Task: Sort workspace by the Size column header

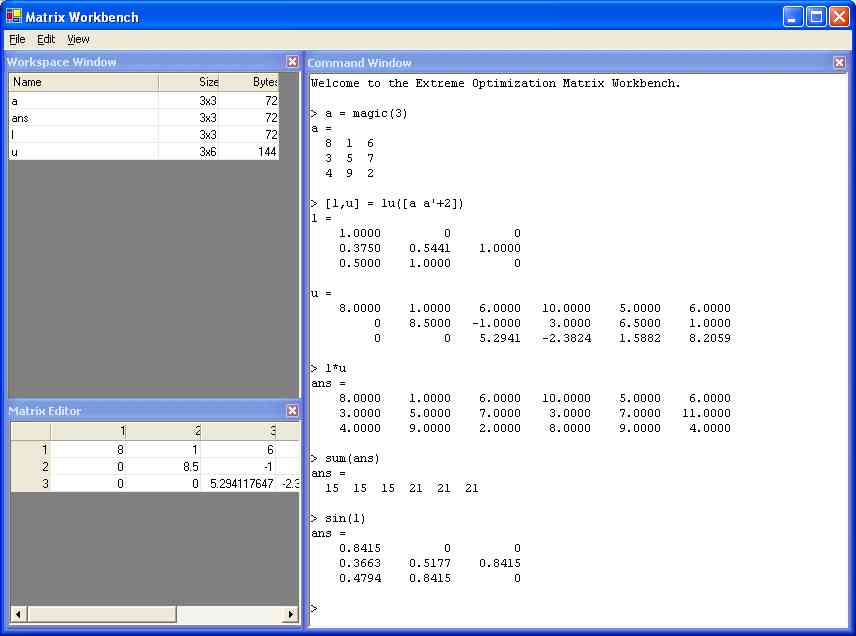Action: (189, 82)
